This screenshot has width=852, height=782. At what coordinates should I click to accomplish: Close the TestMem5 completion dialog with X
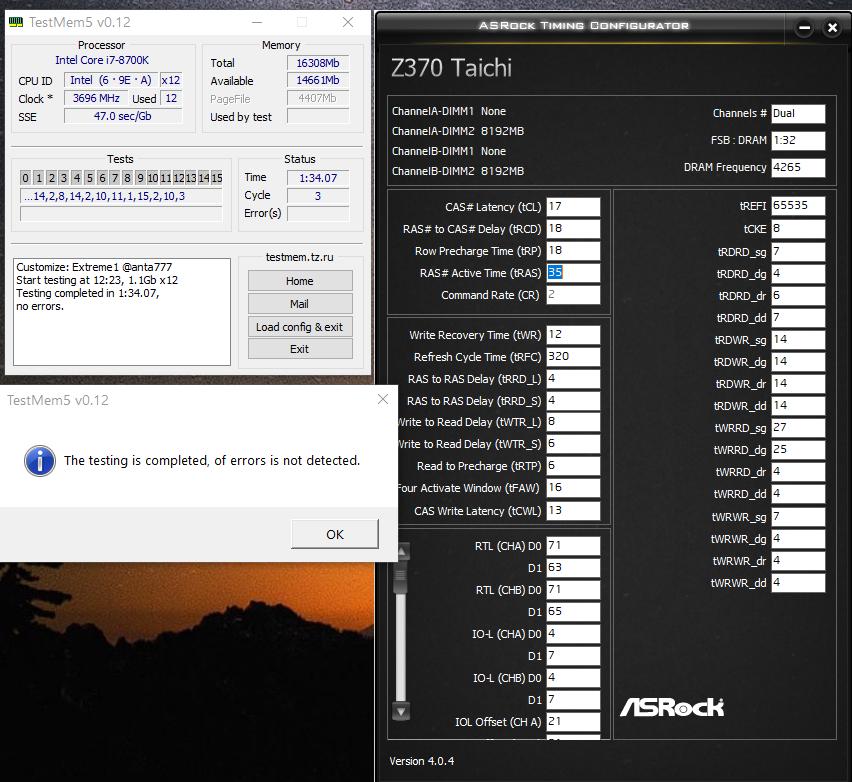(x=383, y=399)
